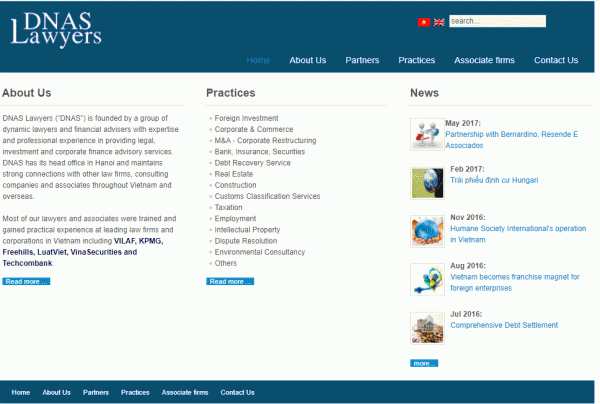Focus the search input field
This screenshot has width=600, height=404.
(497, 21)
